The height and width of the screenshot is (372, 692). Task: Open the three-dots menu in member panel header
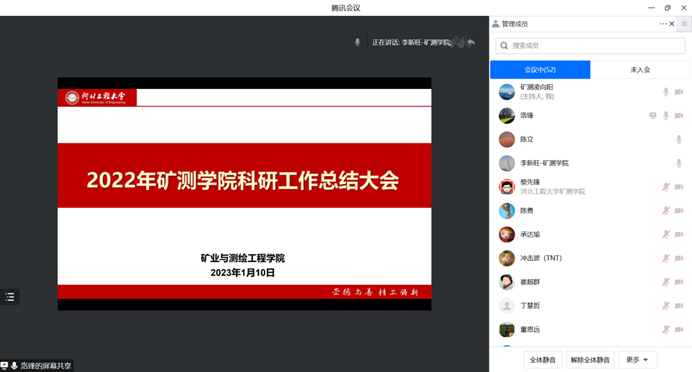tap(663, 24)
